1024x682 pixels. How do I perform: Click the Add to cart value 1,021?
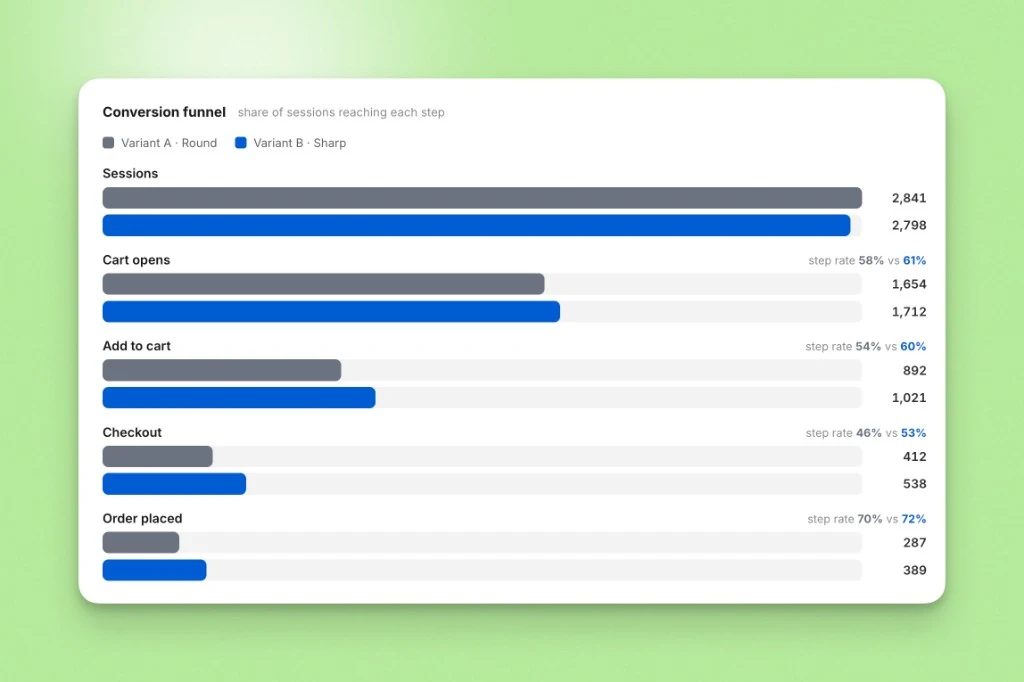[909, 398]
